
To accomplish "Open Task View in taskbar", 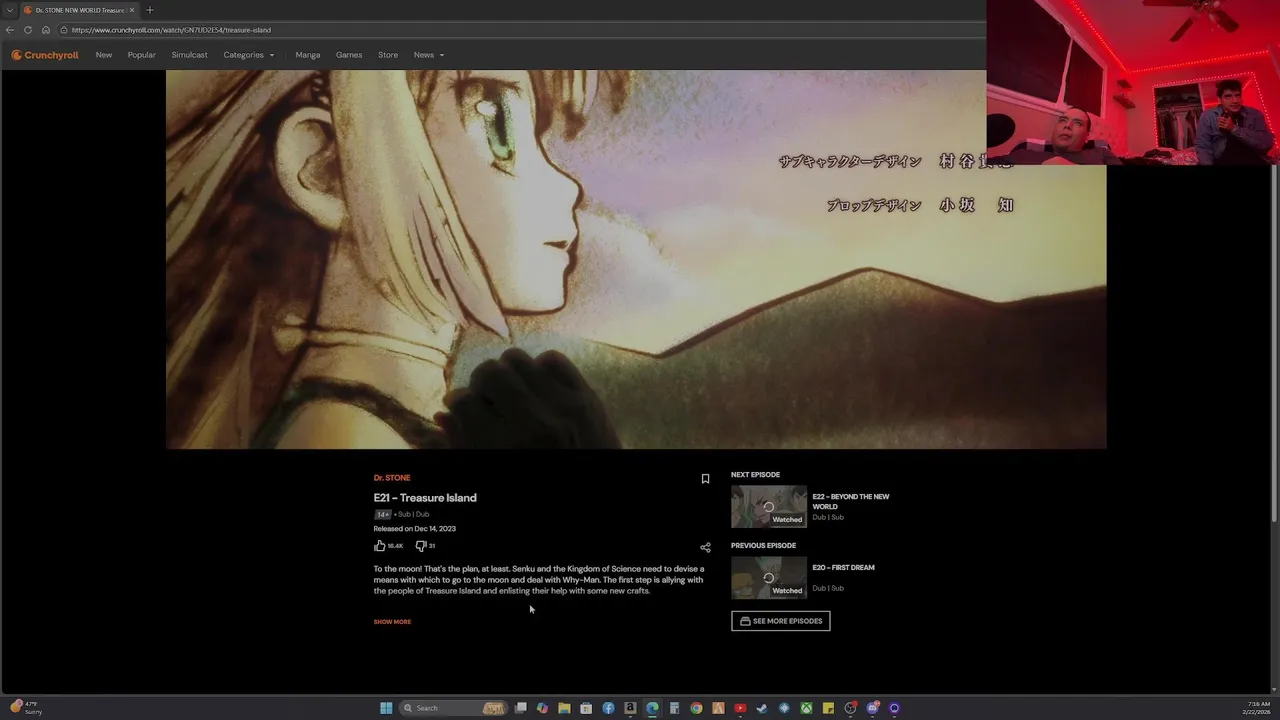I will coord(520,708).
